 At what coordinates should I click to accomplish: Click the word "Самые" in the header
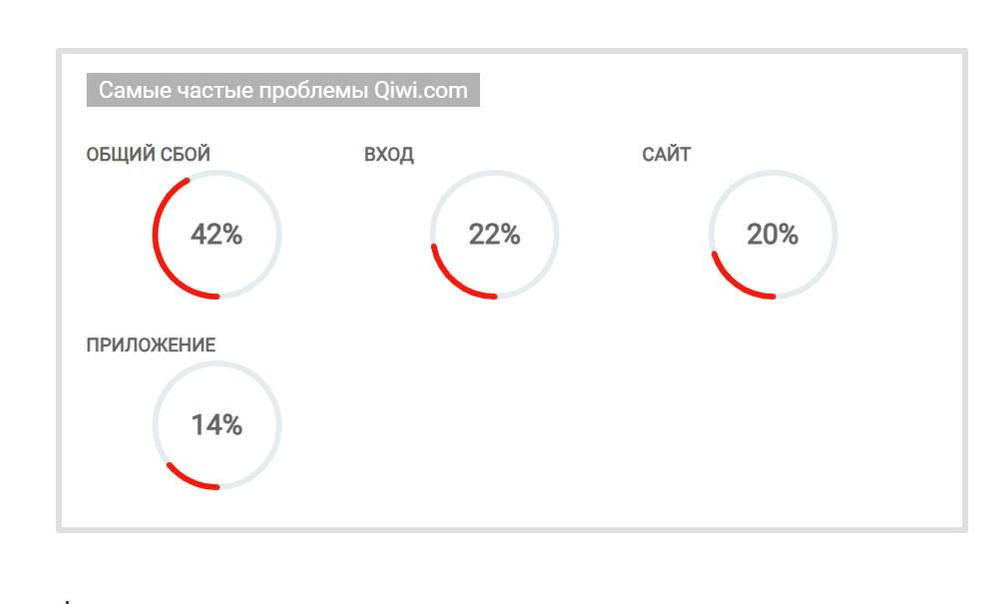[128, 91]
